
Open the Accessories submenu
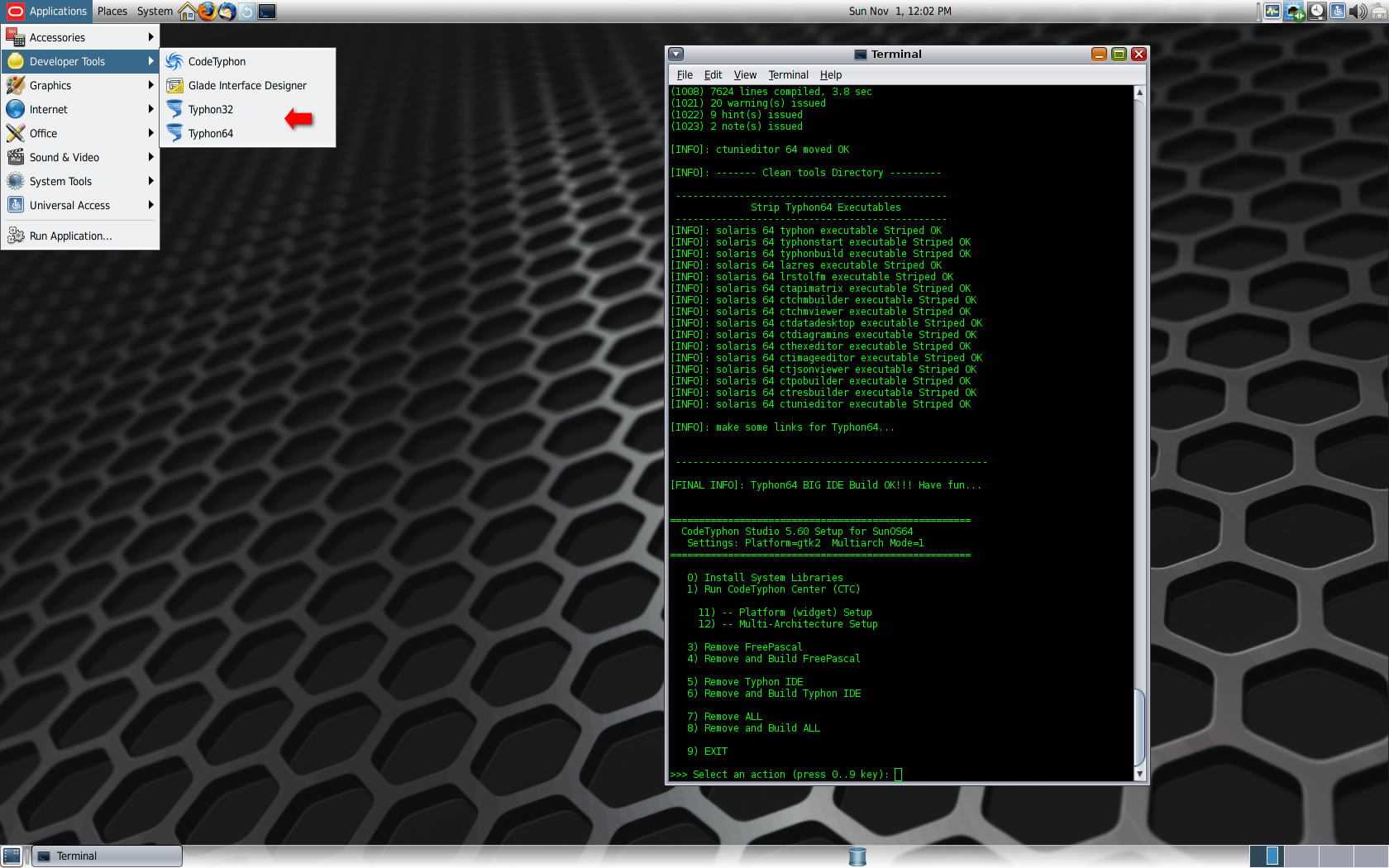click(80, 37)
